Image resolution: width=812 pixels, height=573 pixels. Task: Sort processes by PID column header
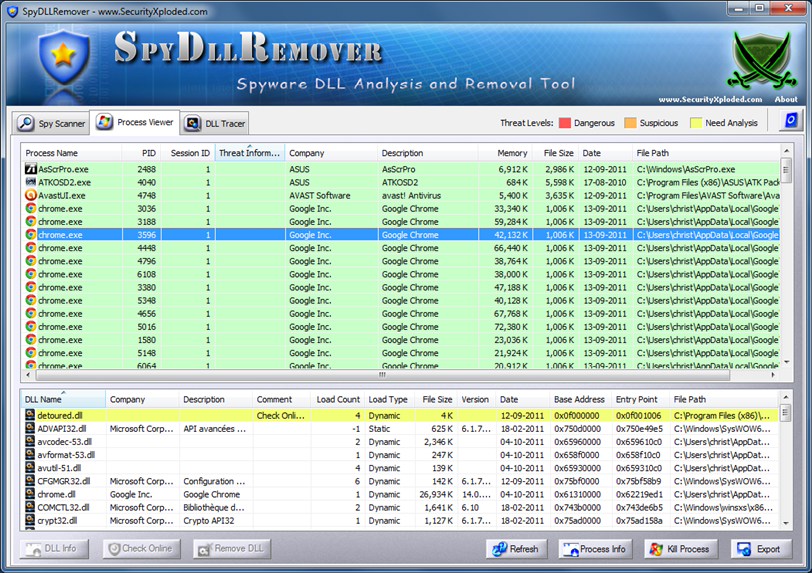click(141, 153)
